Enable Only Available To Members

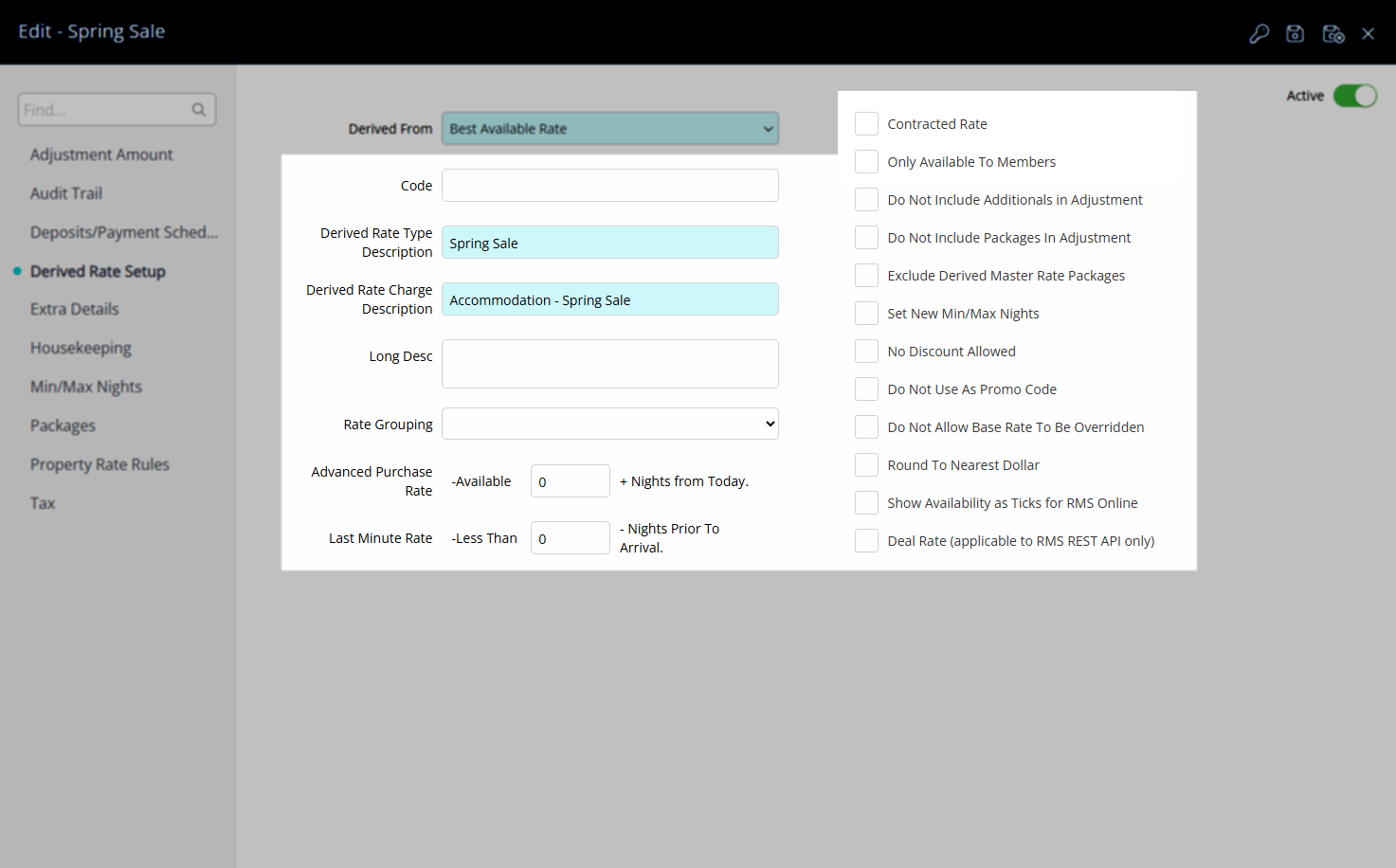pos(866,162)
